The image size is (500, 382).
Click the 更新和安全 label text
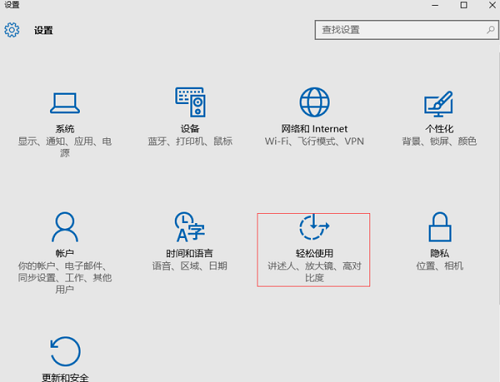coord(65,377)
